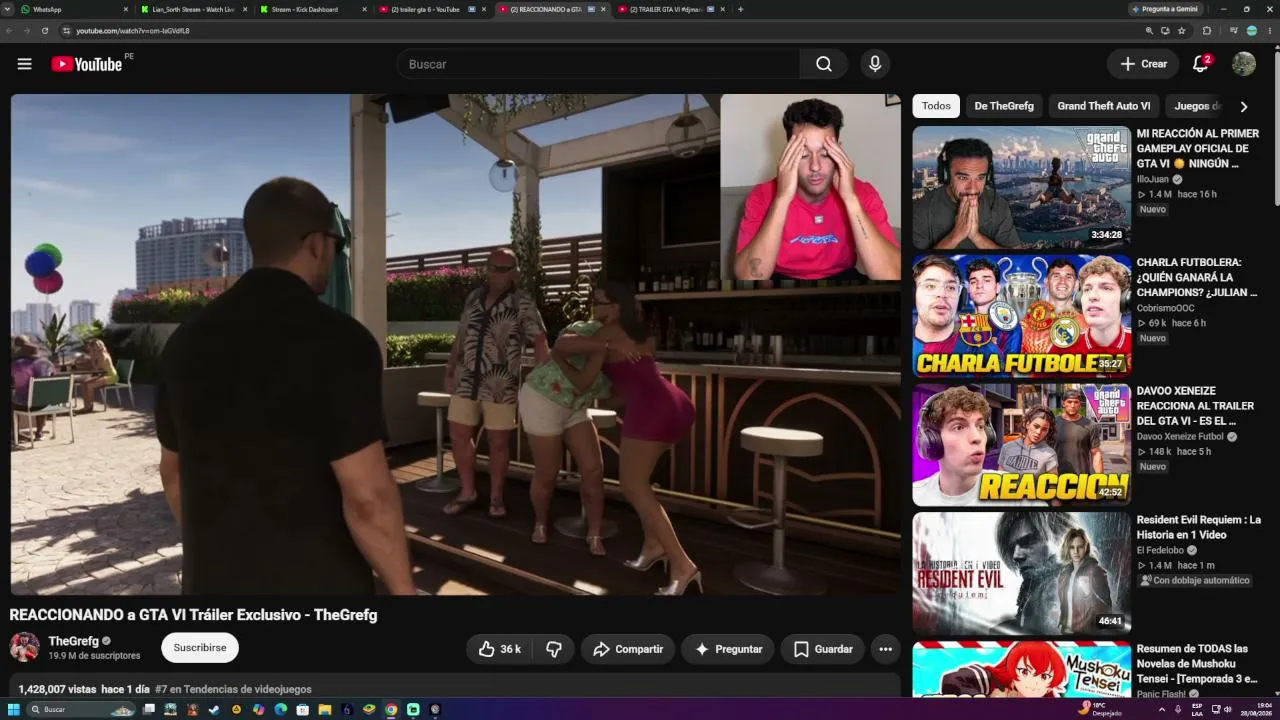Switch keyboard language ESP LAA
Image resolution: width=1280 pixels, height=720 pixels.
point(1197,710)
